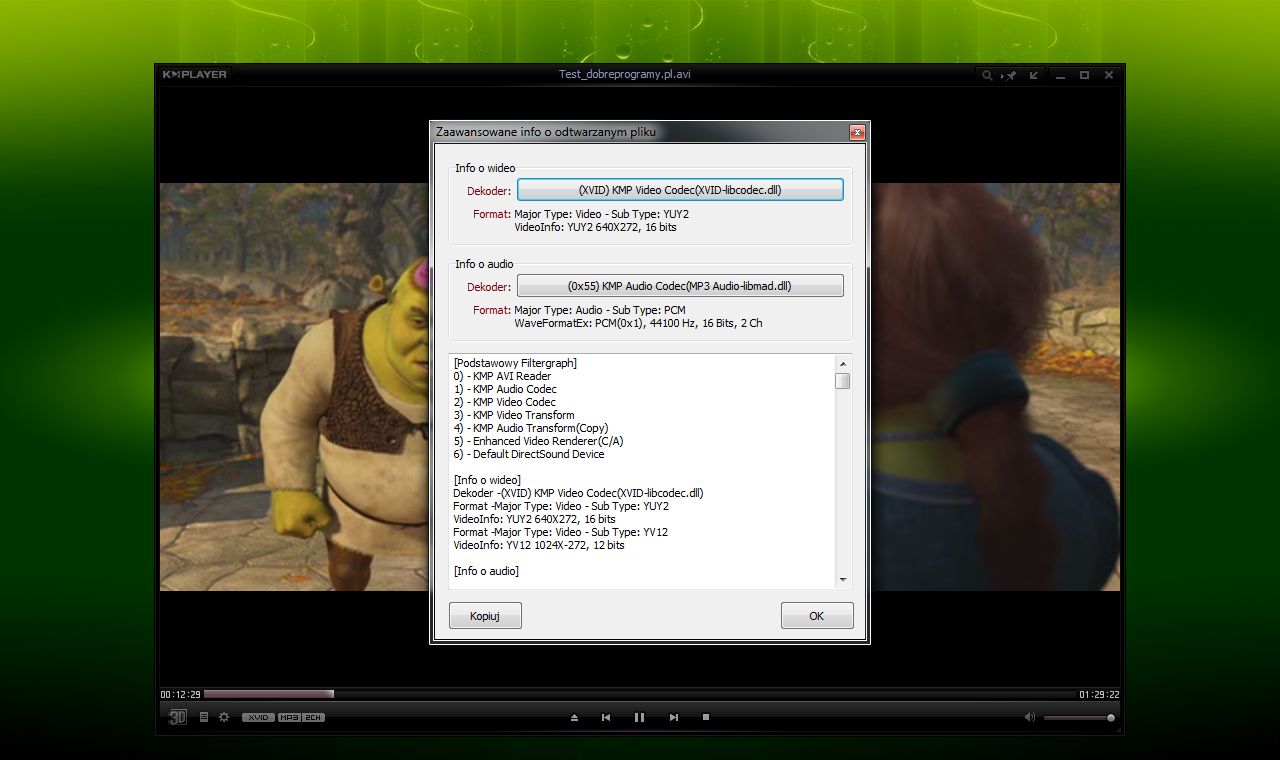
Task: Click the KMP Audio Codec decoder button
Action: [680, 286]
